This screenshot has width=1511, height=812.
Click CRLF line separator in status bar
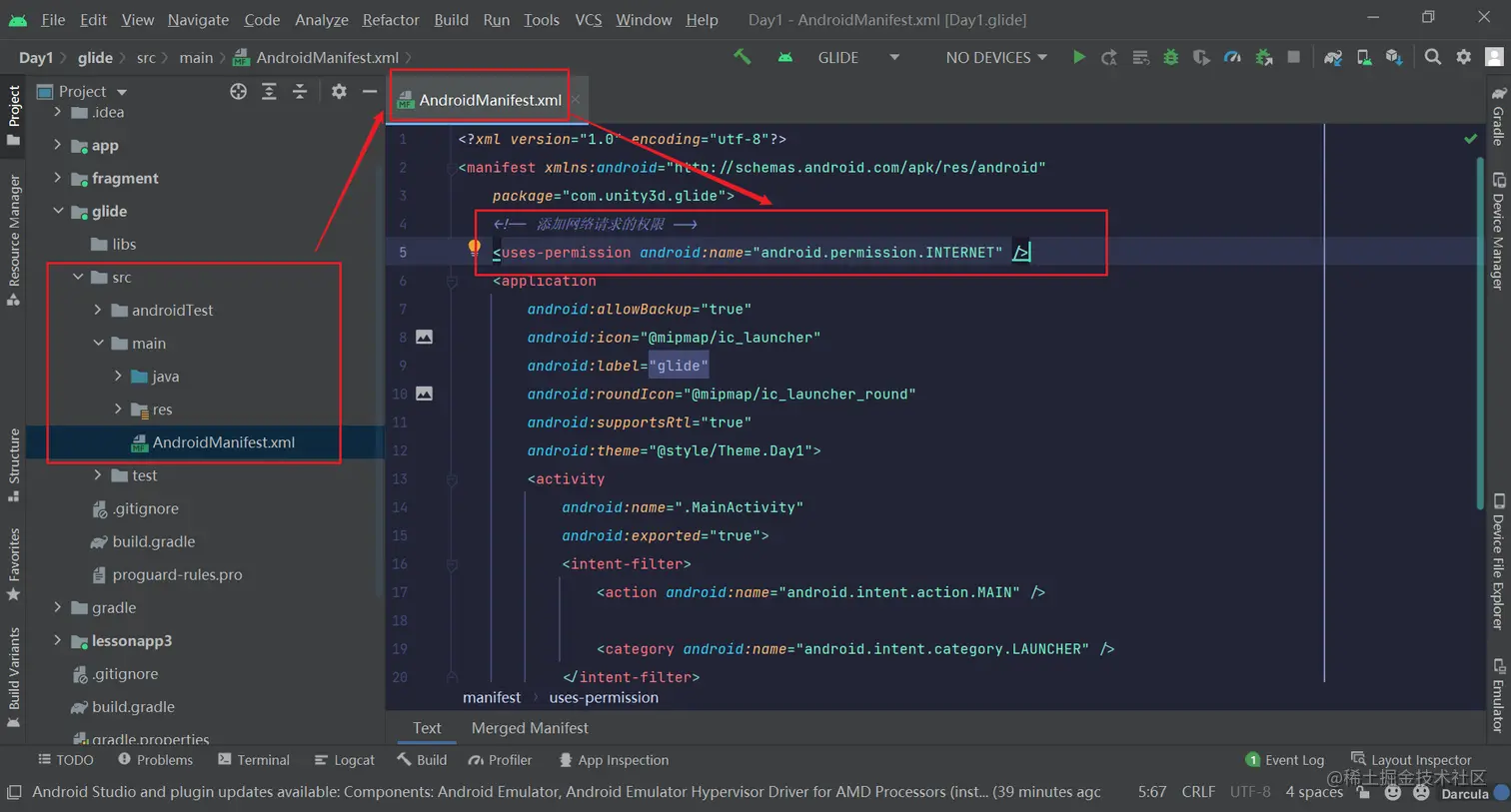point(1198,791)
